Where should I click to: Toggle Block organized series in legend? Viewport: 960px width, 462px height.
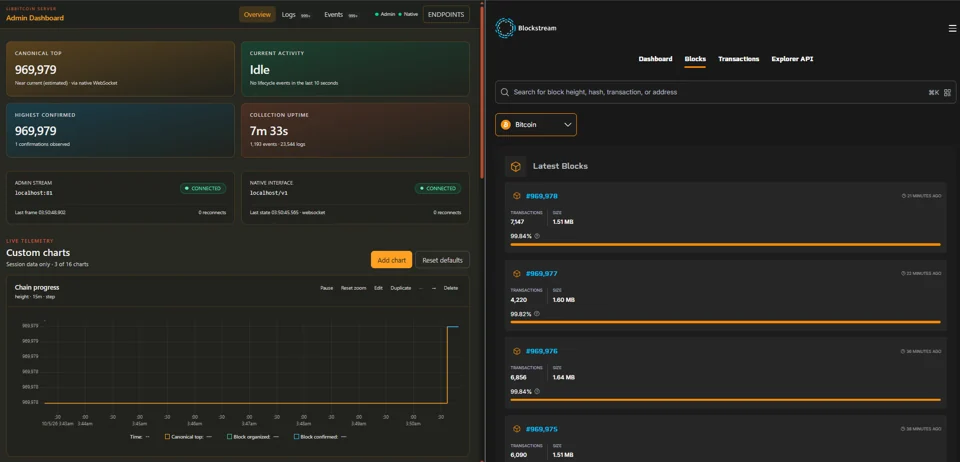[253, 437]
